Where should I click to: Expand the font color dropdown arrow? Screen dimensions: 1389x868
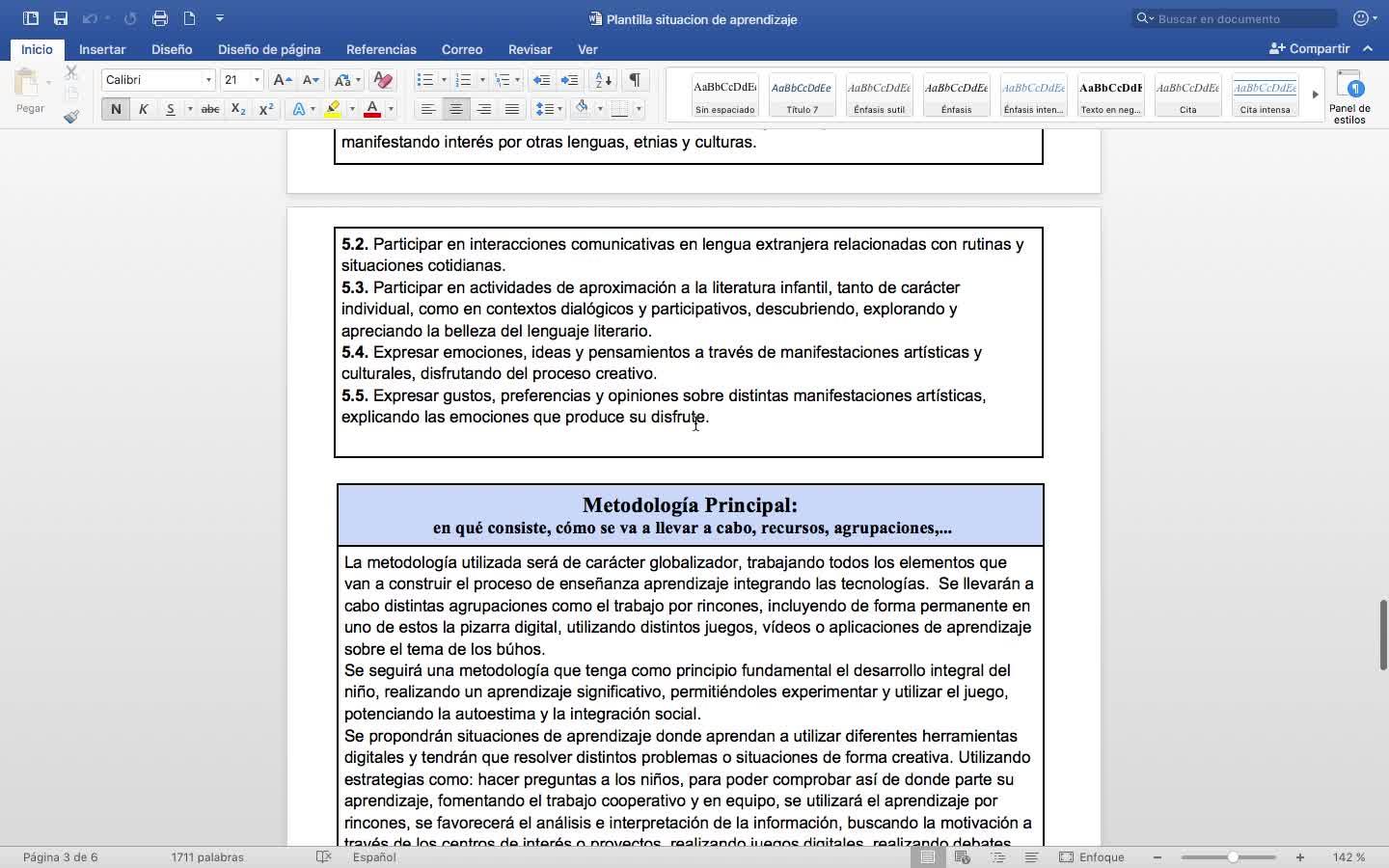coord(391,109)
